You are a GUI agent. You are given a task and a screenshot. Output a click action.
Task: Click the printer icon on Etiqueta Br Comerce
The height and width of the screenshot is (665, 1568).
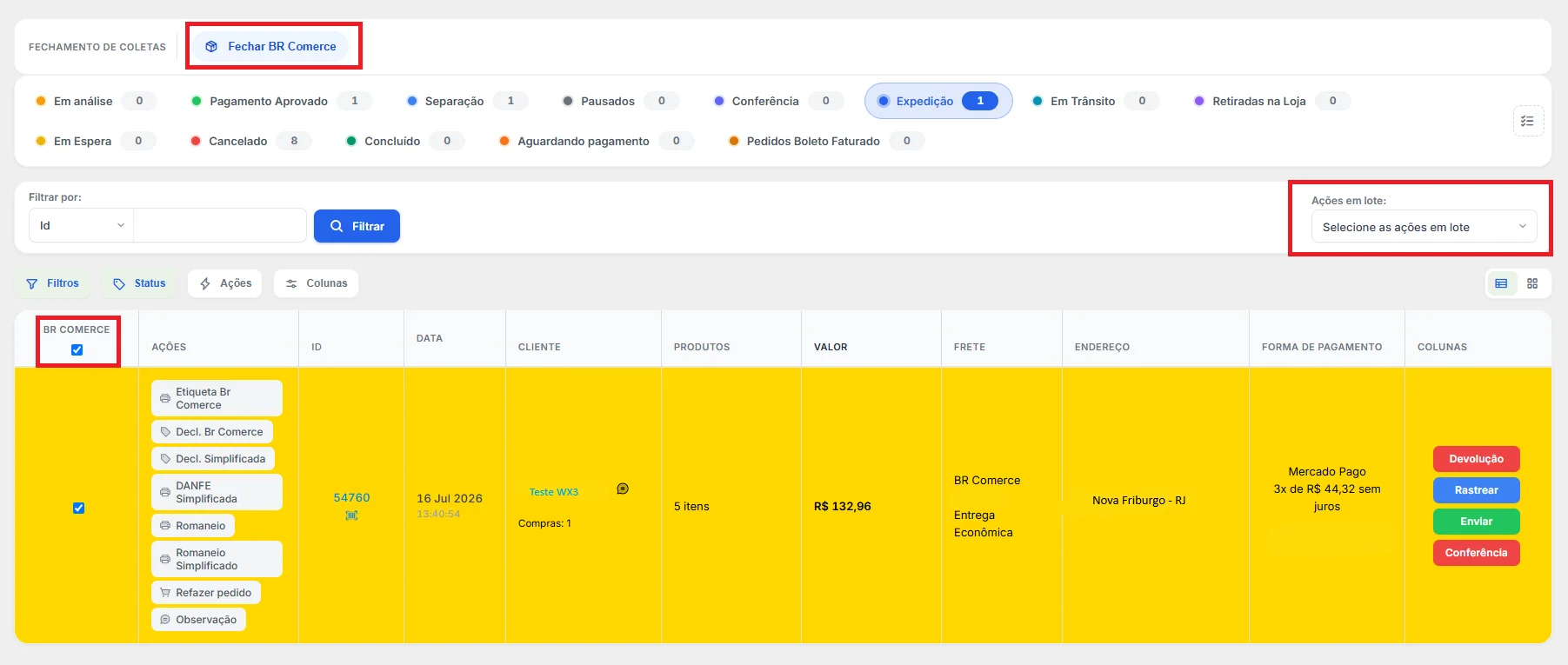click(x=165, y=398)
